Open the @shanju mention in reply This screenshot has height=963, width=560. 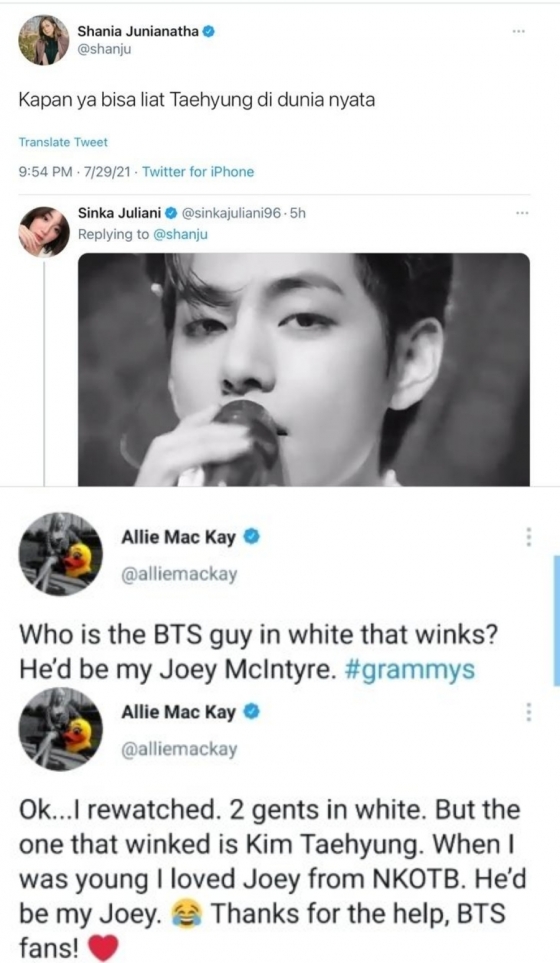pos(180,234)
